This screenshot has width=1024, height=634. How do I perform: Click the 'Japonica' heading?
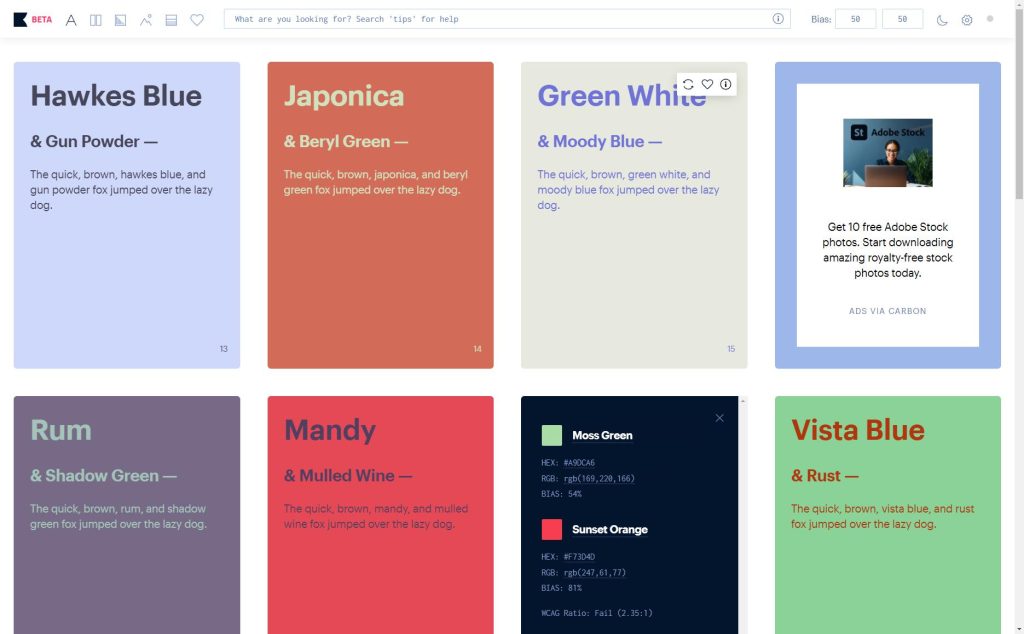(x=344, y=96)
